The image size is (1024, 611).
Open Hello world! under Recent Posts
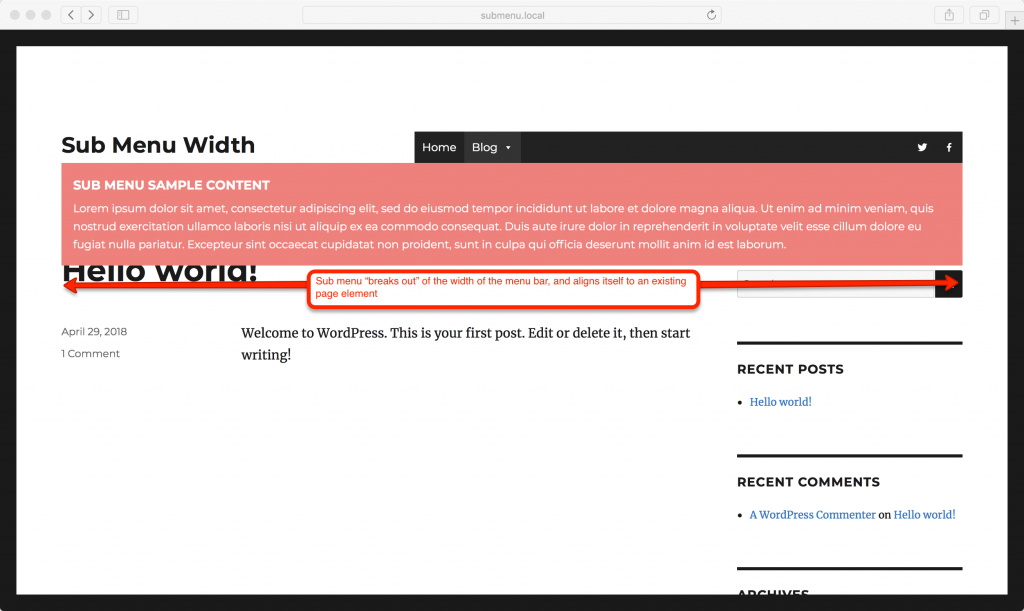click(780, 401)
